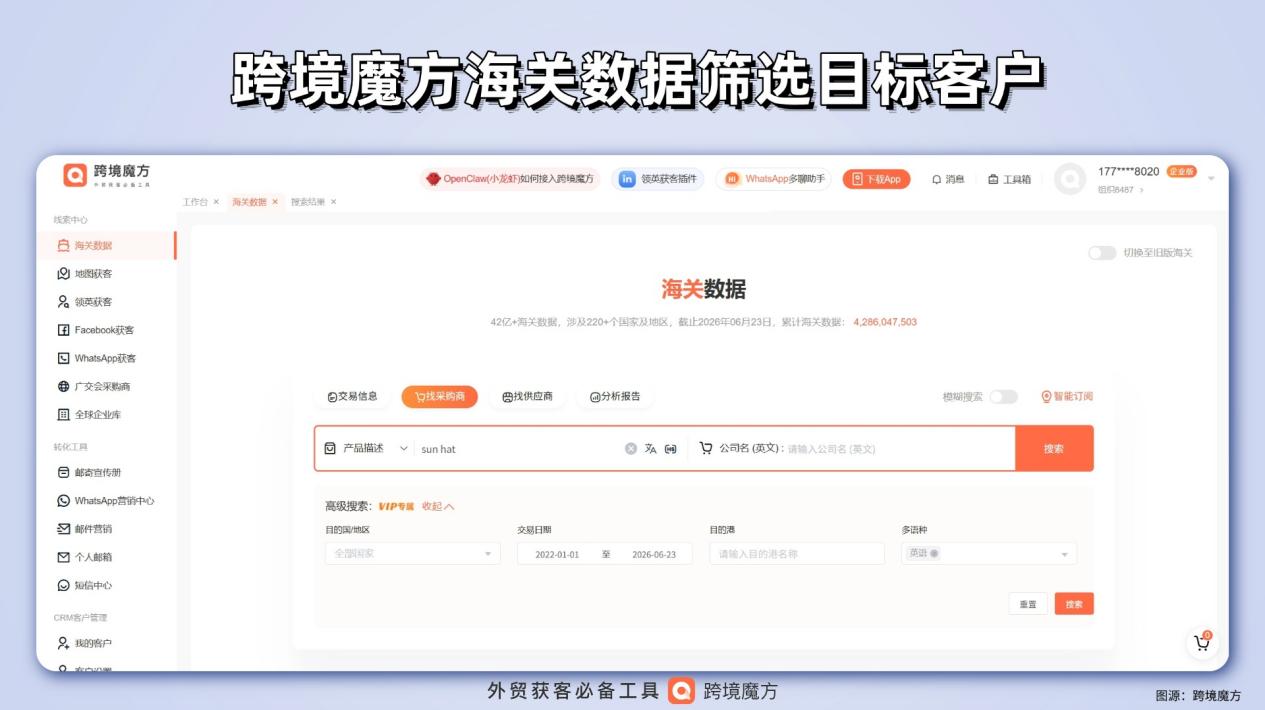Open the 多语种 language dropdown

click(989, 553)
